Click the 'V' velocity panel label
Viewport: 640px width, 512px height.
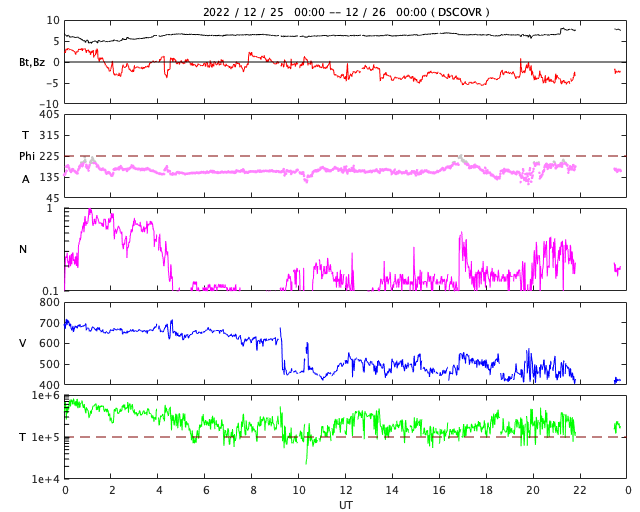click(23, 343)
